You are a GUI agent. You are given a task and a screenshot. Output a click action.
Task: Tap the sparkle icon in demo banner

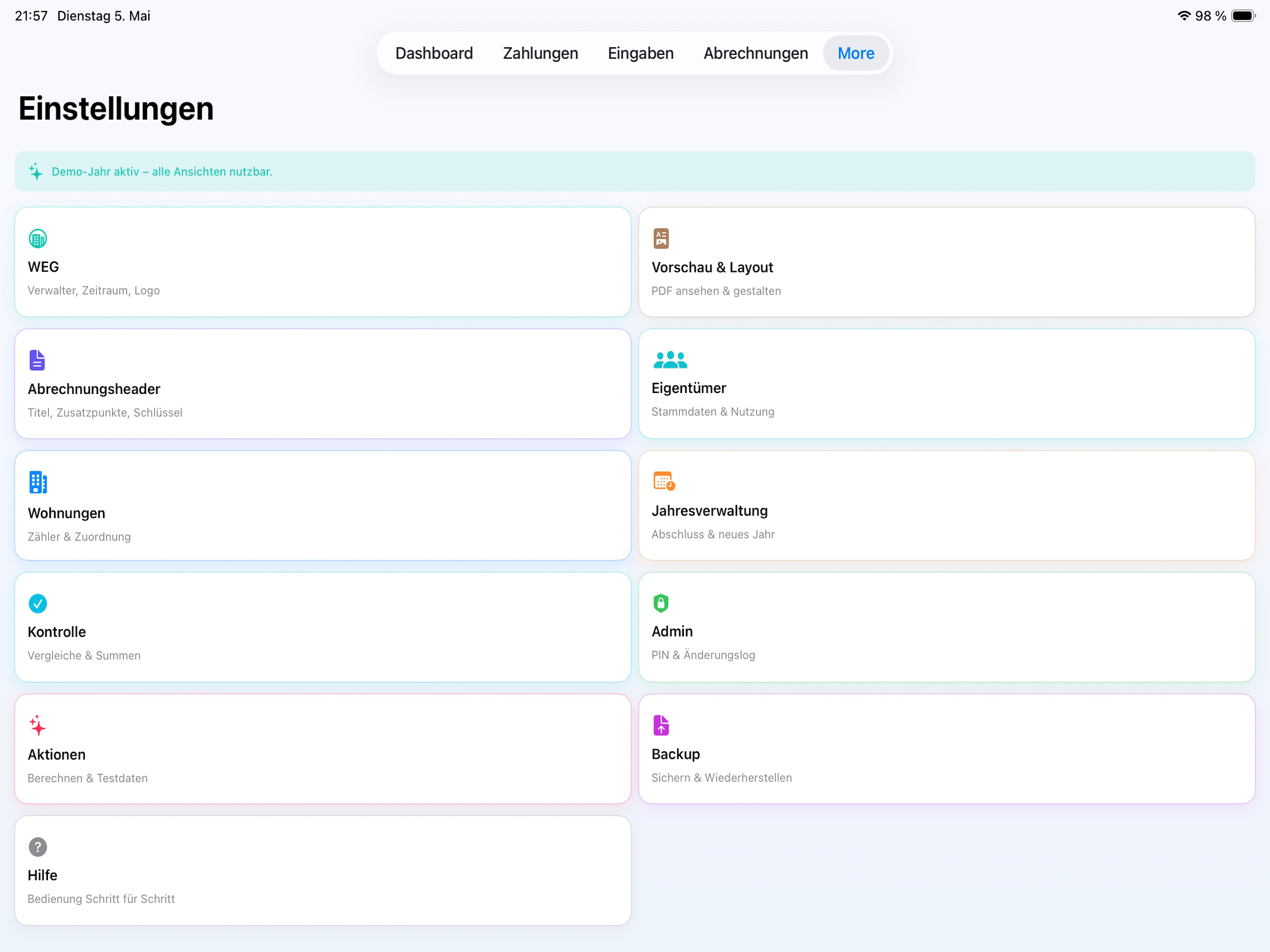click(36, 171)
